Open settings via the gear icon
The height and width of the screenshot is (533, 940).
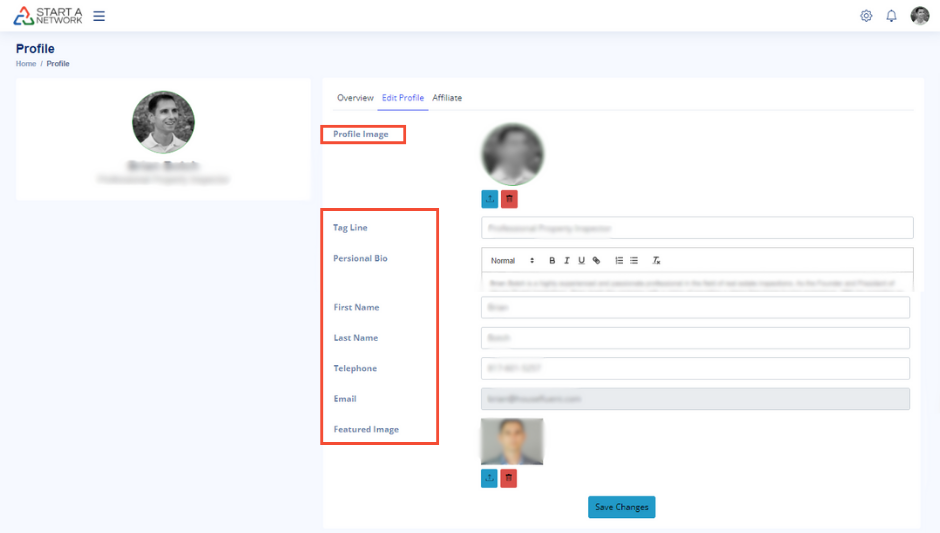tap(866, 16)
